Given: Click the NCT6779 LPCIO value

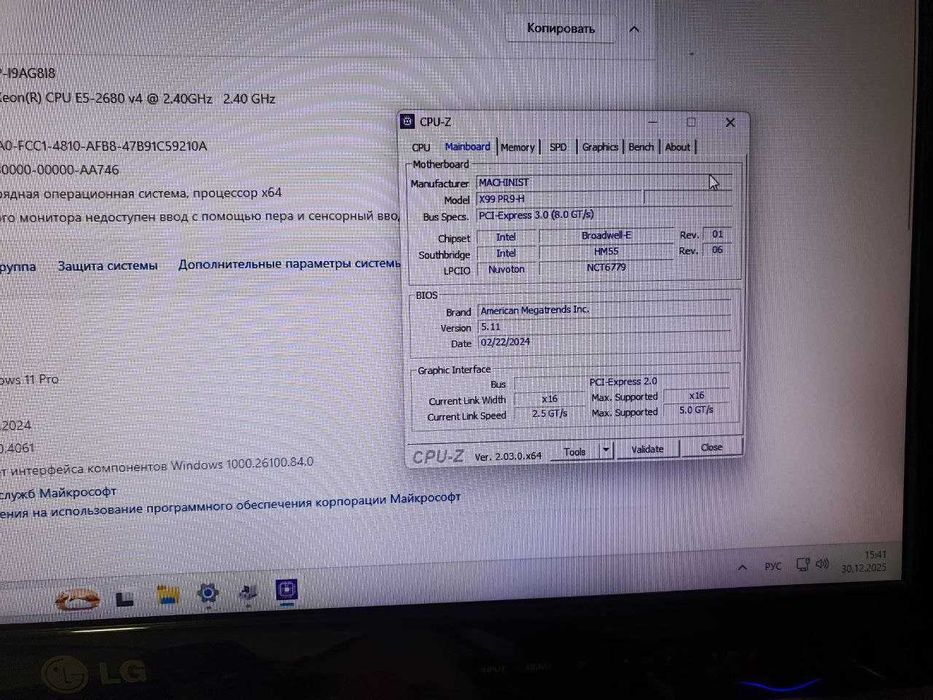Looking at the screenshot, I should coord(606,268).
